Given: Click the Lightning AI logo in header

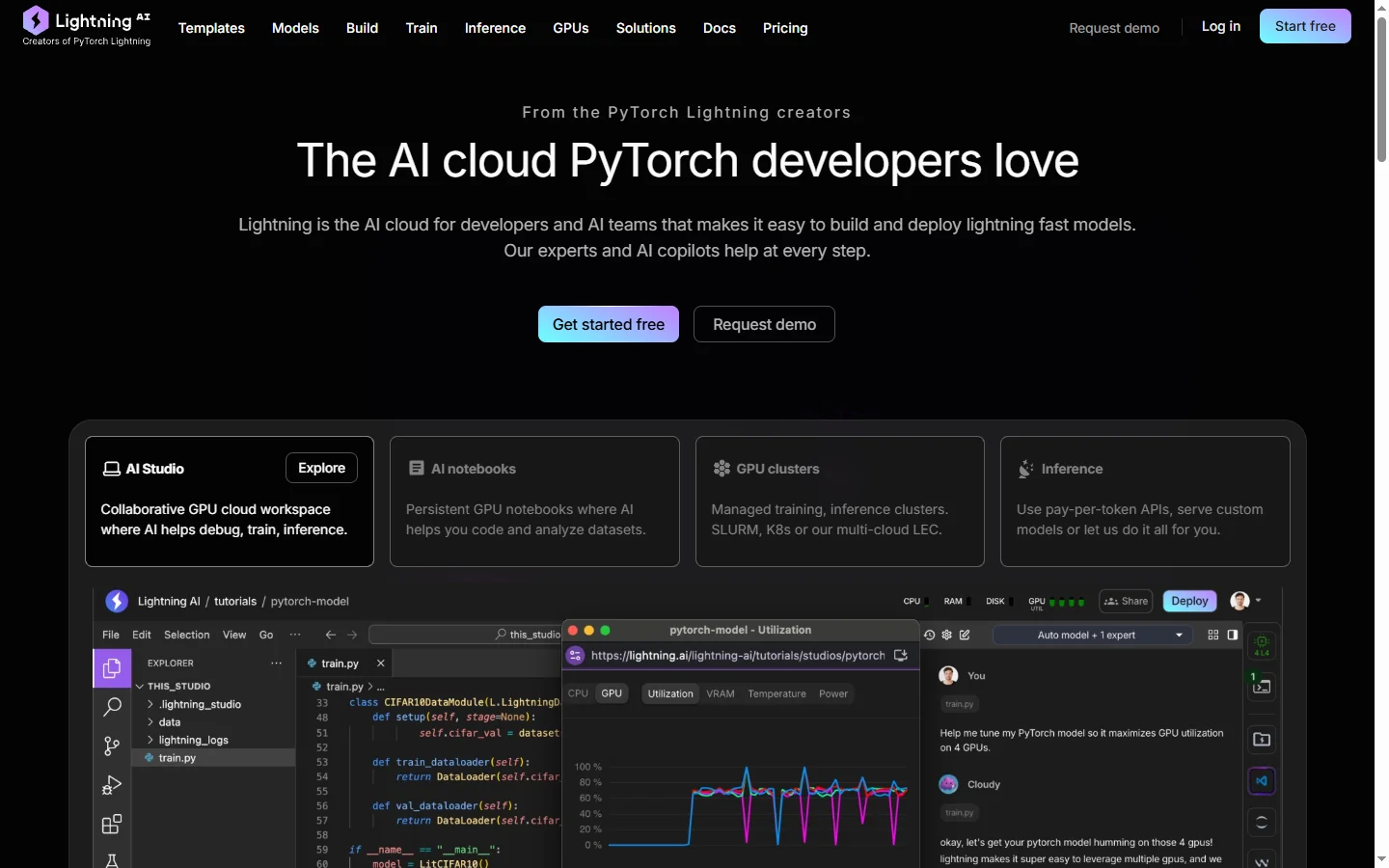Looking at the screenshot, I should point(87,26).
